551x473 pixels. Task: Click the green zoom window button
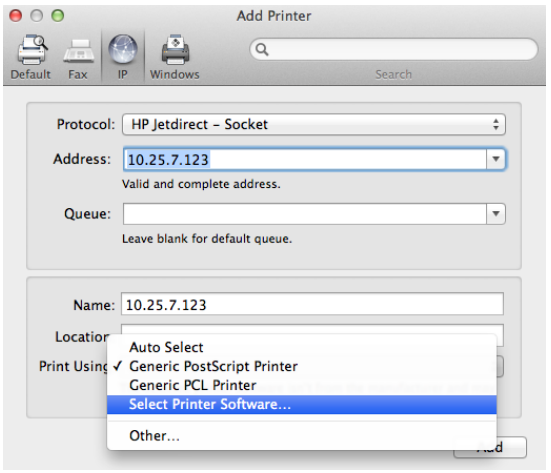(x=58, y=15)
